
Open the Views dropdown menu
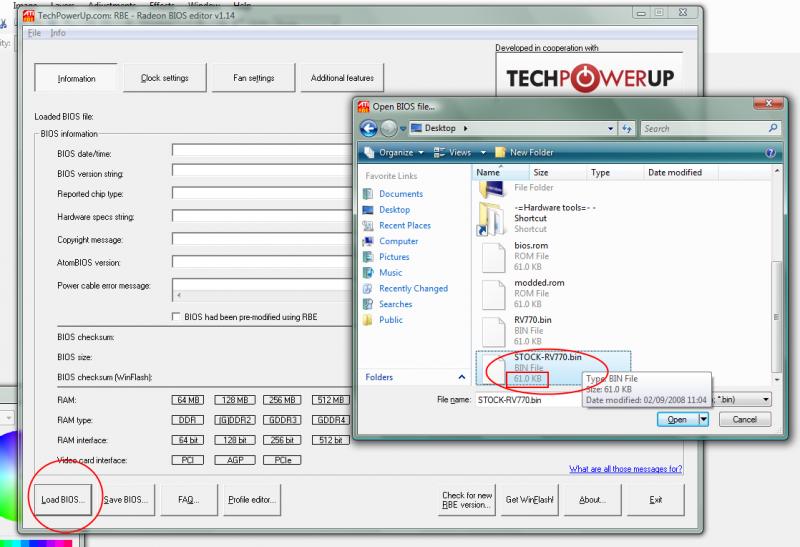point(460,153)
